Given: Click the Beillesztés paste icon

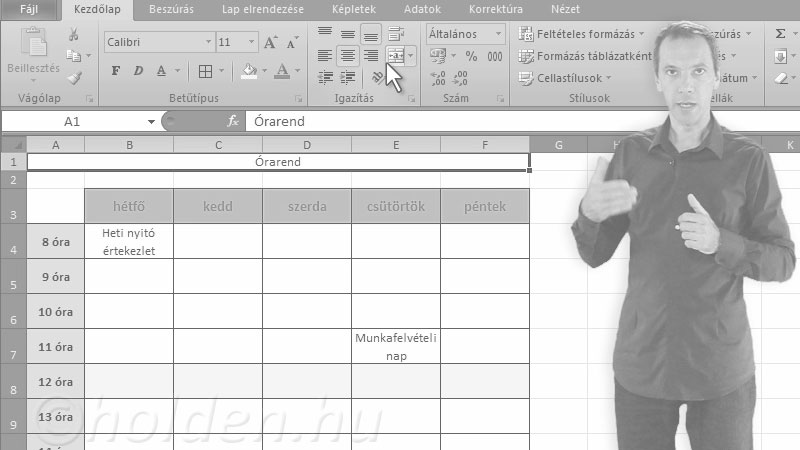Looking at the screenshot, I should tap(34, 42).
